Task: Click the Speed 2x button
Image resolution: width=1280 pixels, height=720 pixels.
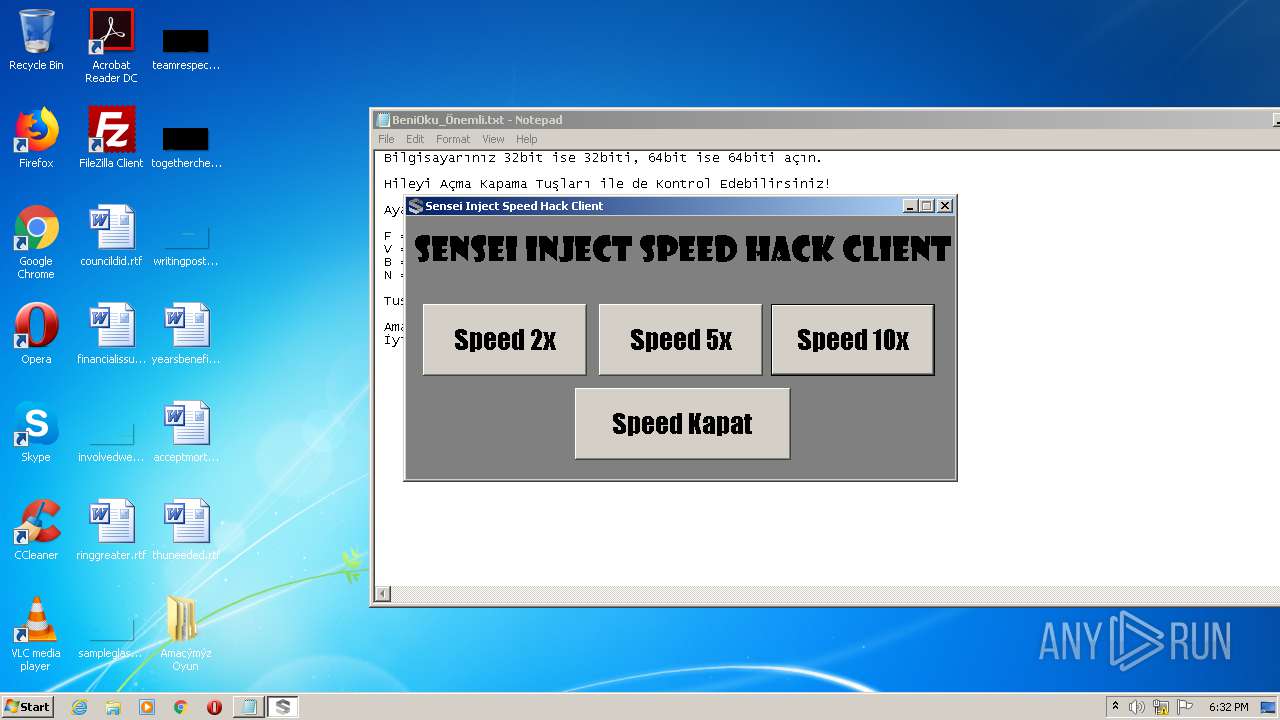Action: 504,340
